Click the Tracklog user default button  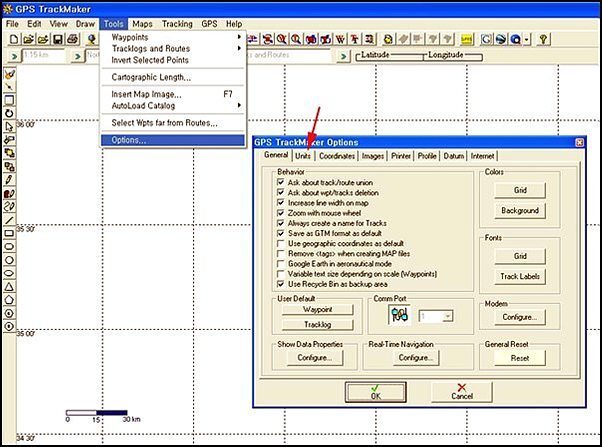(x=317, y=324)
